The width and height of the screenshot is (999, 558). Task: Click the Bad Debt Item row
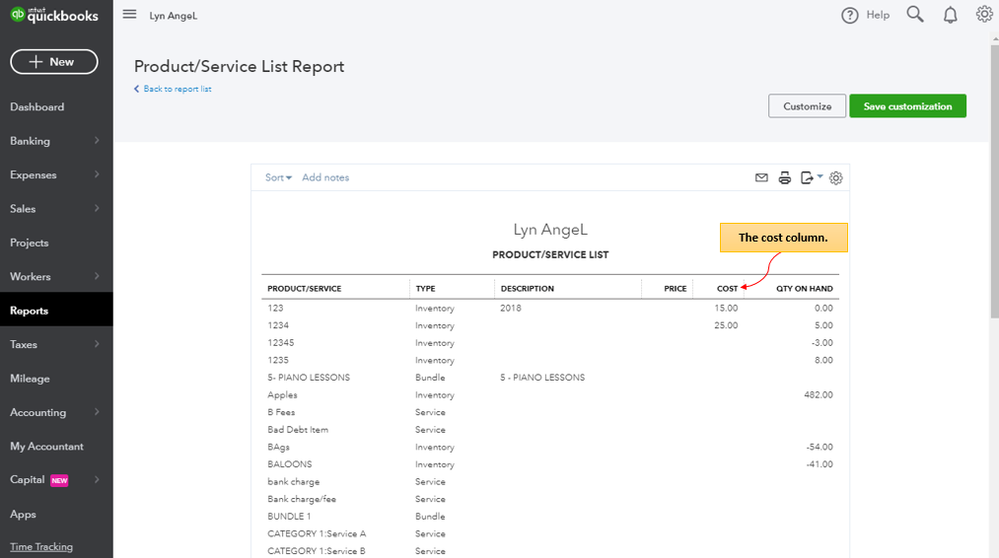[550, 430]
